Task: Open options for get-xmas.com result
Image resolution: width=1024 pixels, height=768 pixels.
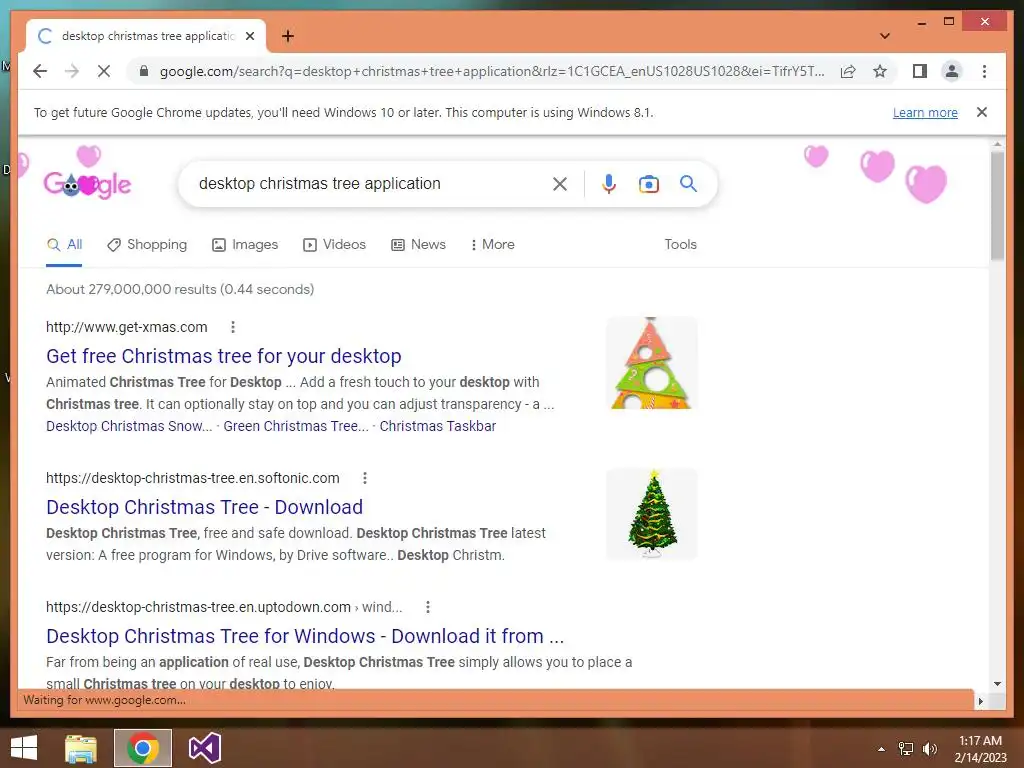Action: (x=232, y=327)
